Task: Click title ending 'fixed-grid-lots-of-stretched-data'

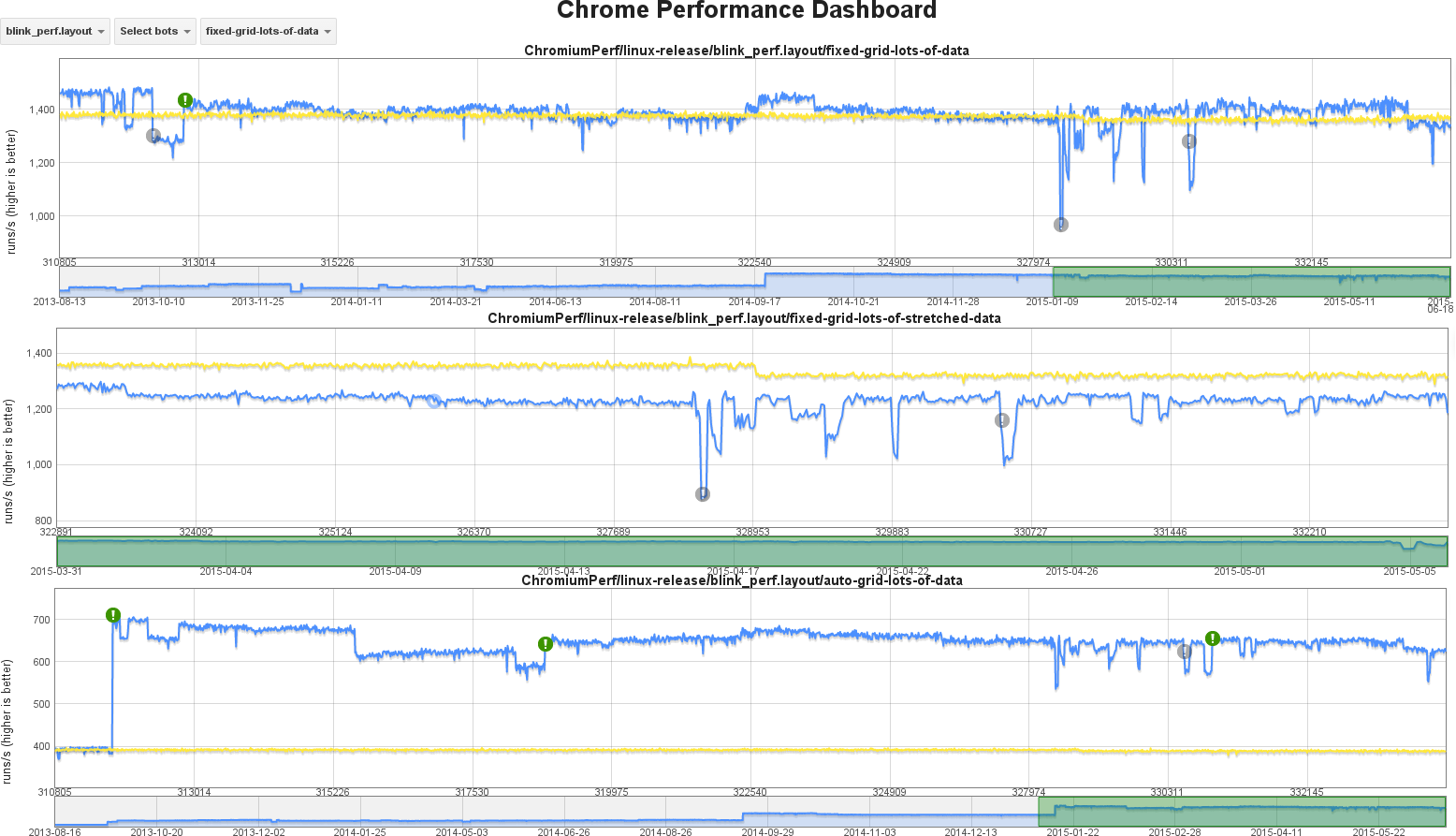Action: coord(745,318)
